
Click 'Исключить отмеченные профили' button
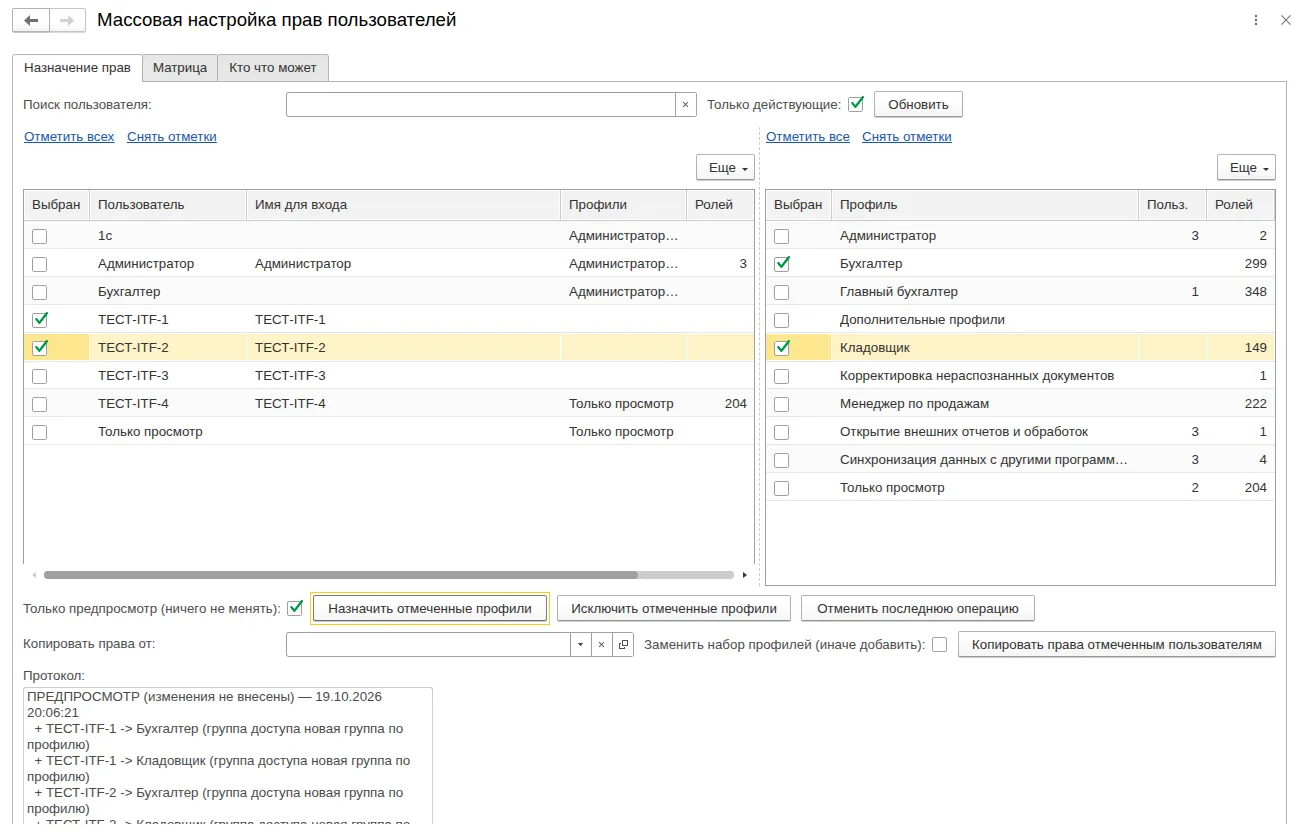point(674,608)
